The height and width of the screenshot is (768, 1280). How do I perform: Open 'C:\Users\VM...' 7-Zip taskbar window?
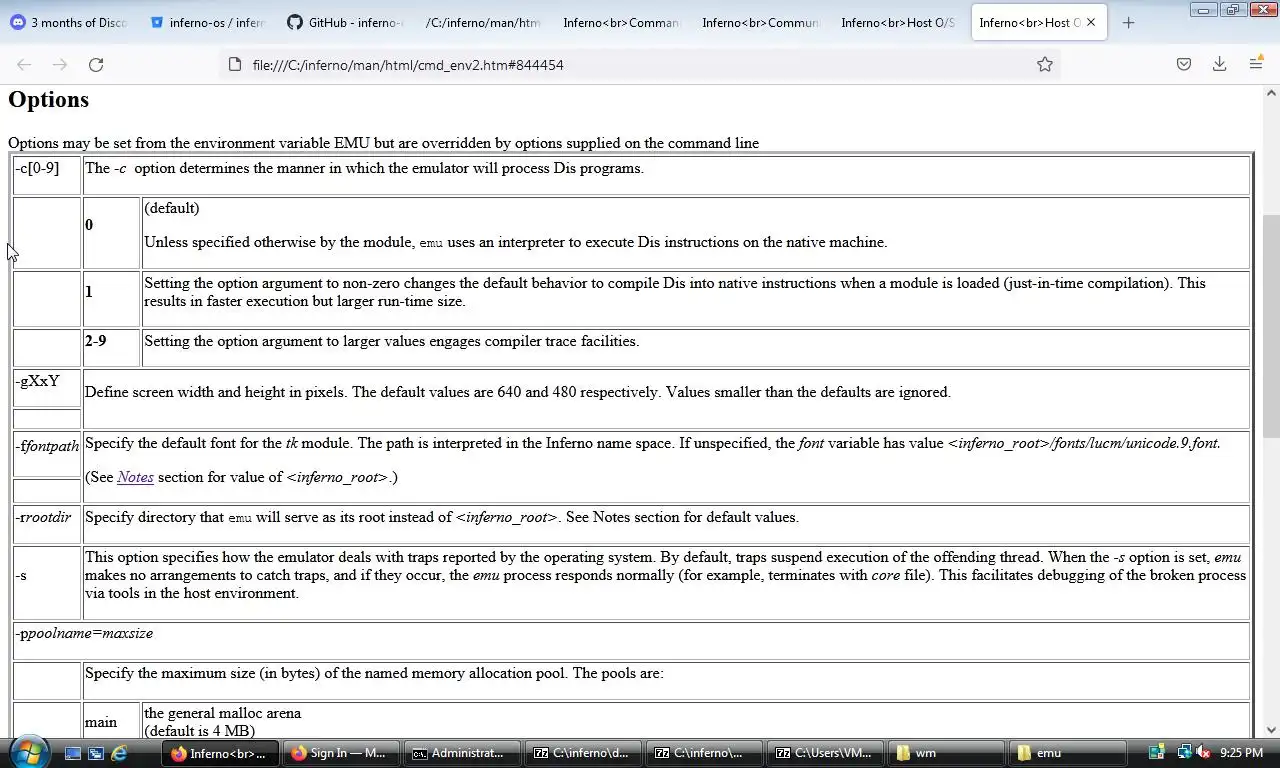coord(825,753)
